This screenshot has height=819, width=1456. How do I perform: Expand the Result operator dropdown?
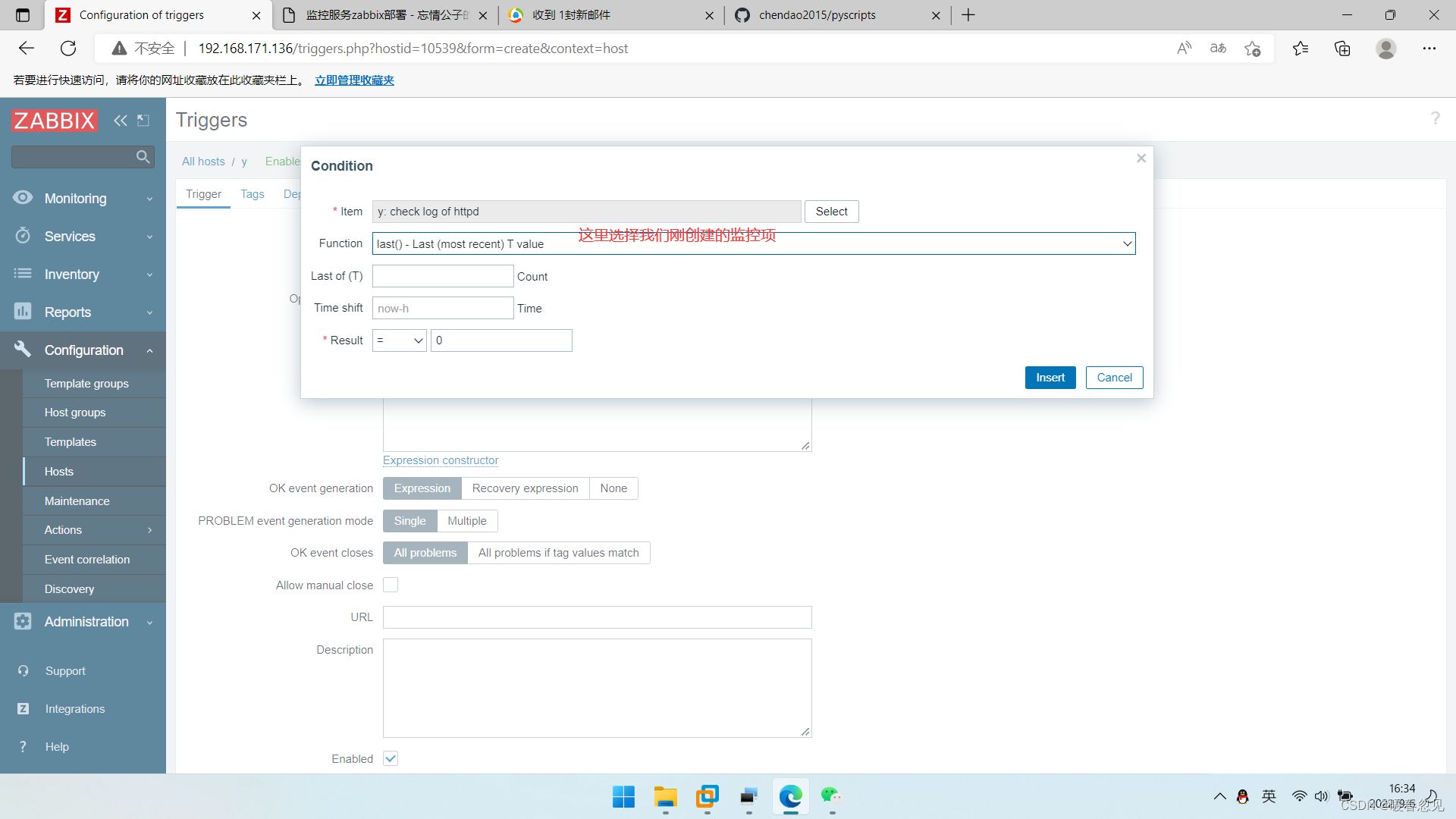pyautogui.click(x=398, y=340)
